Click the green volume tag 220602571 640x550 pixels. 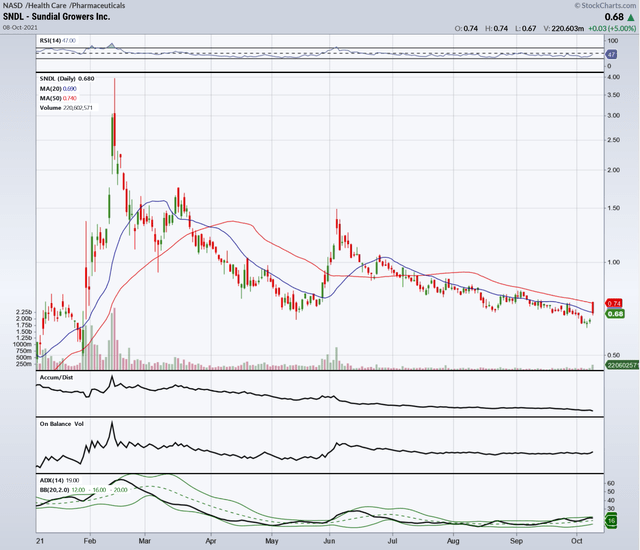[x=622, y=365]
